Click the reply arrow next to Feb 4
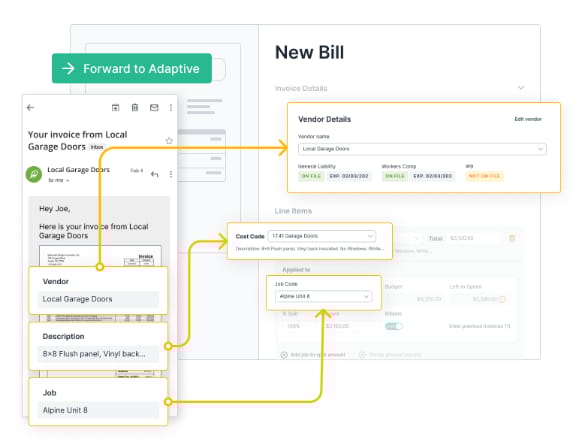The width and height of the screenshot is (584, 445). tap(155, 174)
